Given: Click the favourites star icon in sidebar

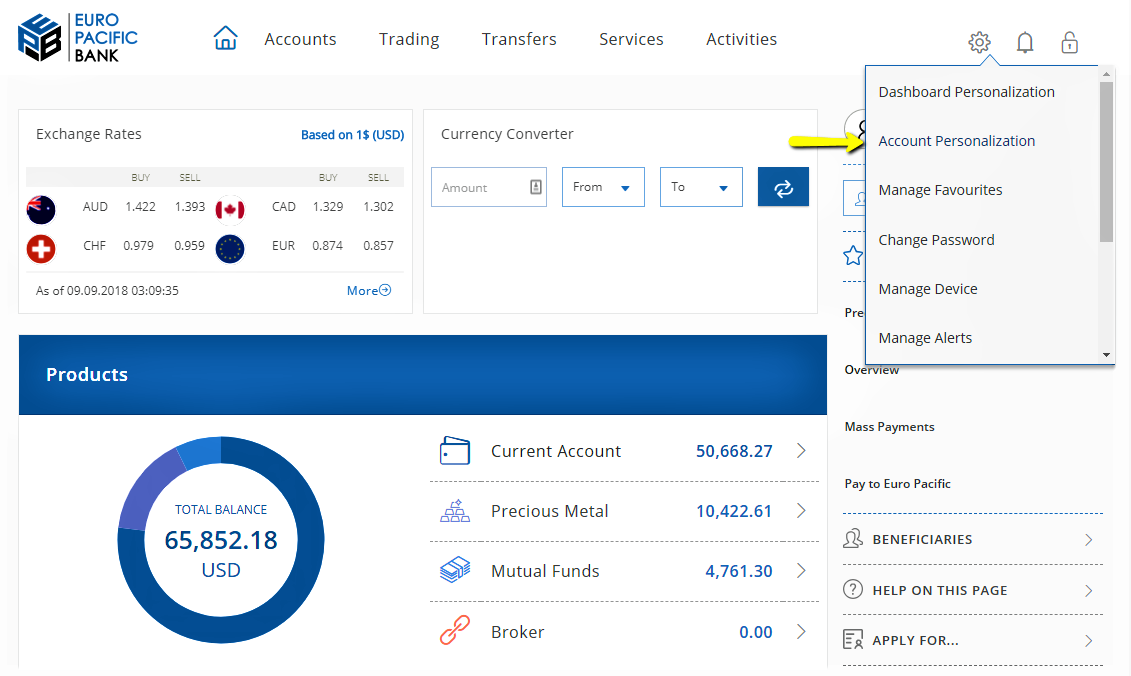Looking at the screenshot, I should 853,255.
